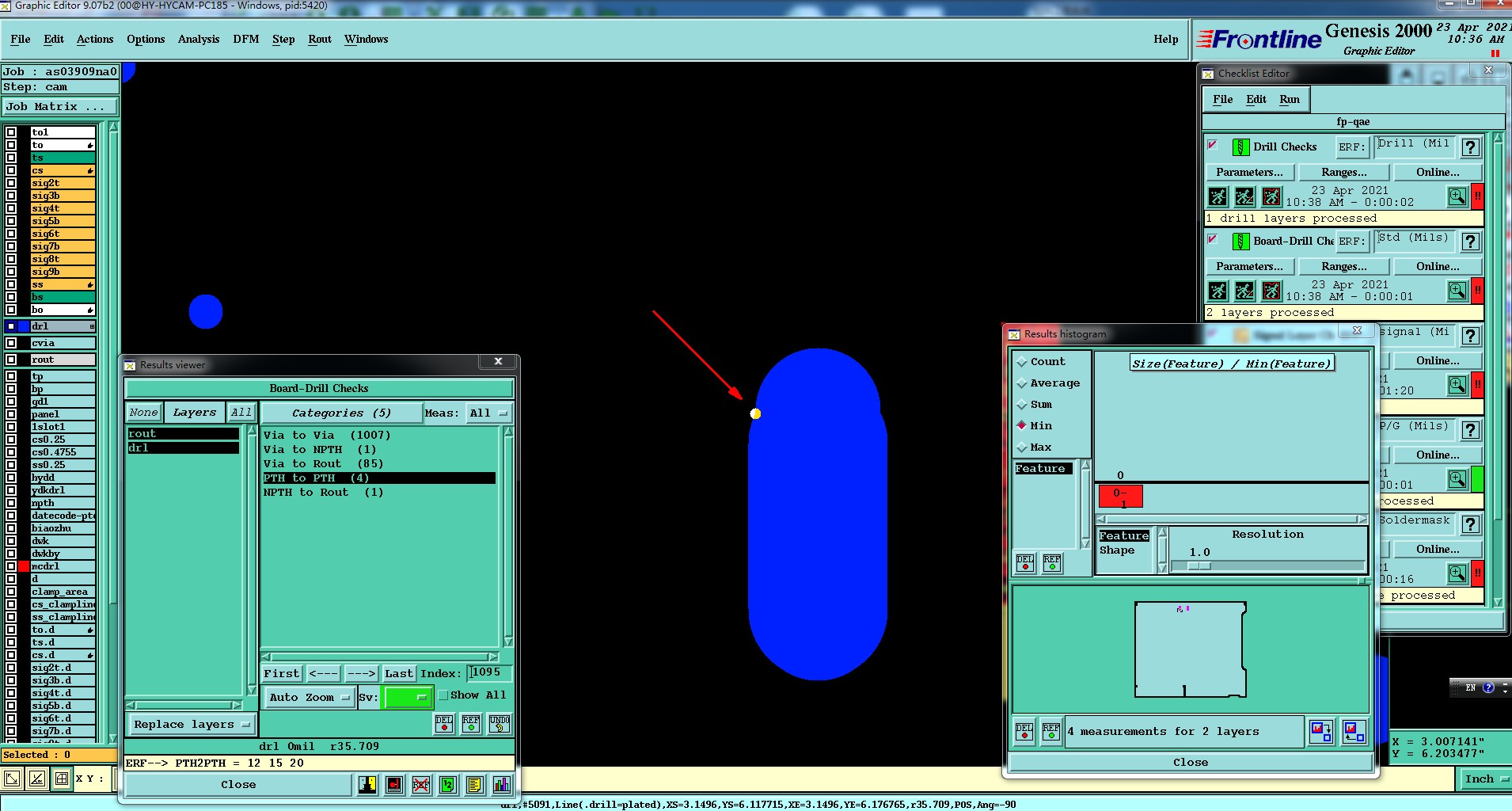Open Edit menu in Checklist Editor
This screenshot has width=1512, height=811.
pos(1256,99)
